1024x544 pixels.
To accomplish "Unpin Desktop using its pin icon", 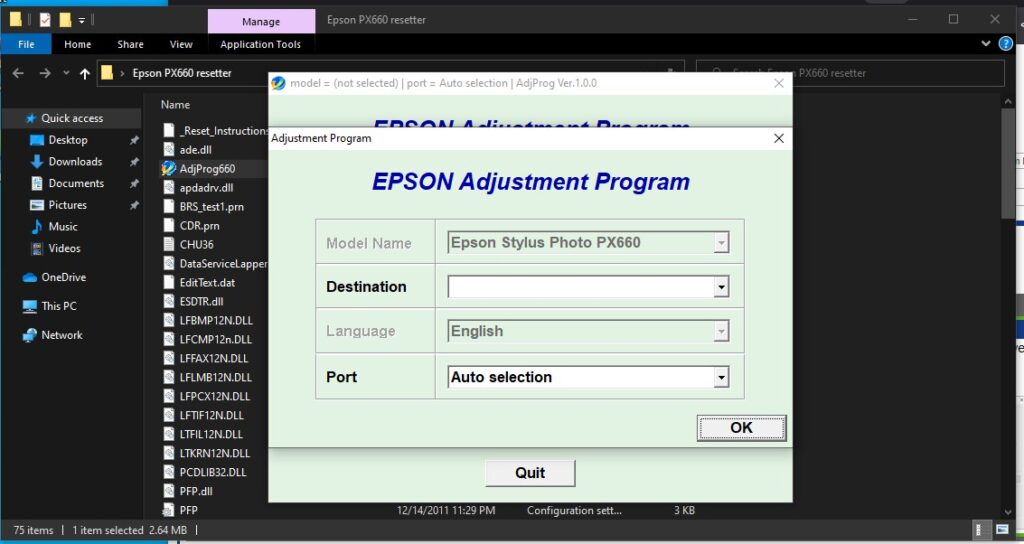I will 134,140.
